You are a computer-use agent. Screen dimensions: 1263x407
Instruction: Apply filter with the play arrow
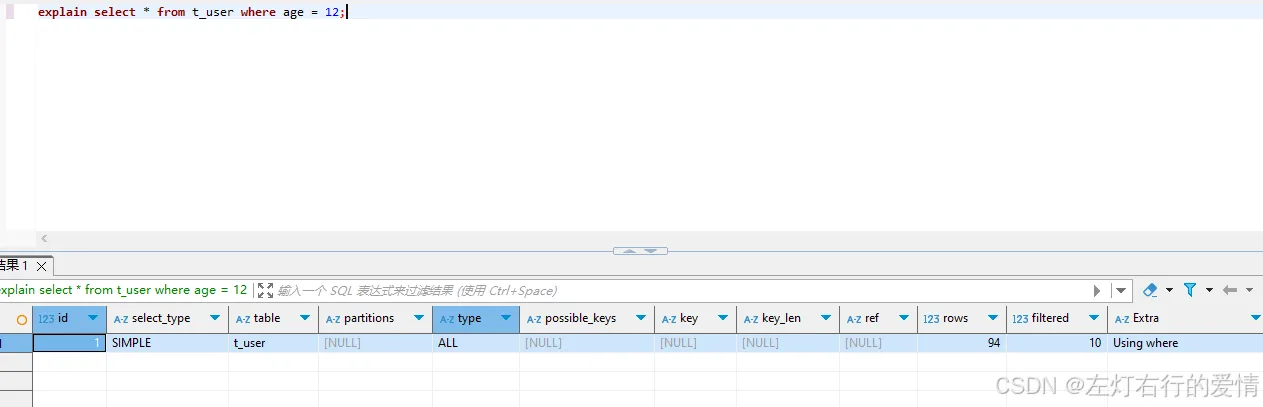click(1097, 290)
